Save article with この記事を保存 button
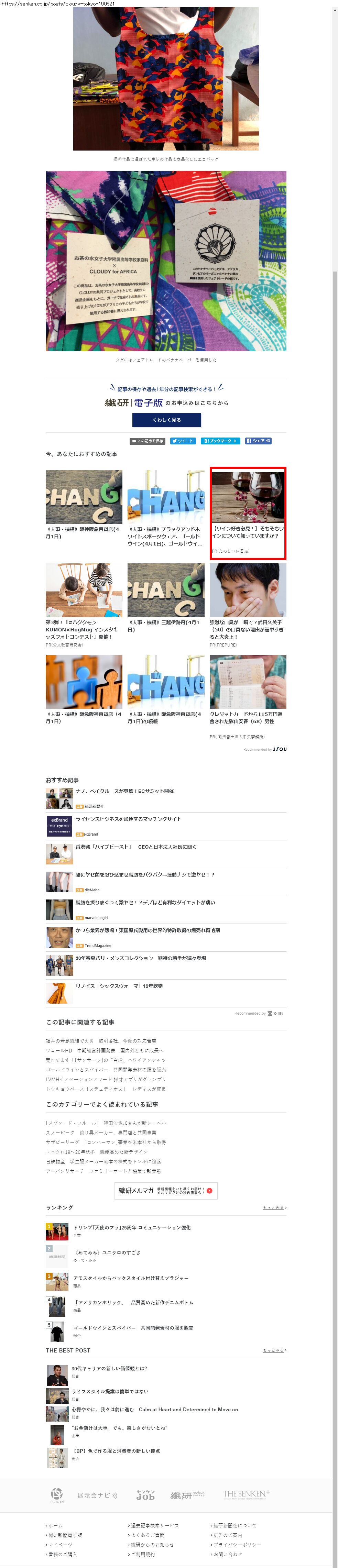The image size is (338, 1568). click(x=148, y=441)
